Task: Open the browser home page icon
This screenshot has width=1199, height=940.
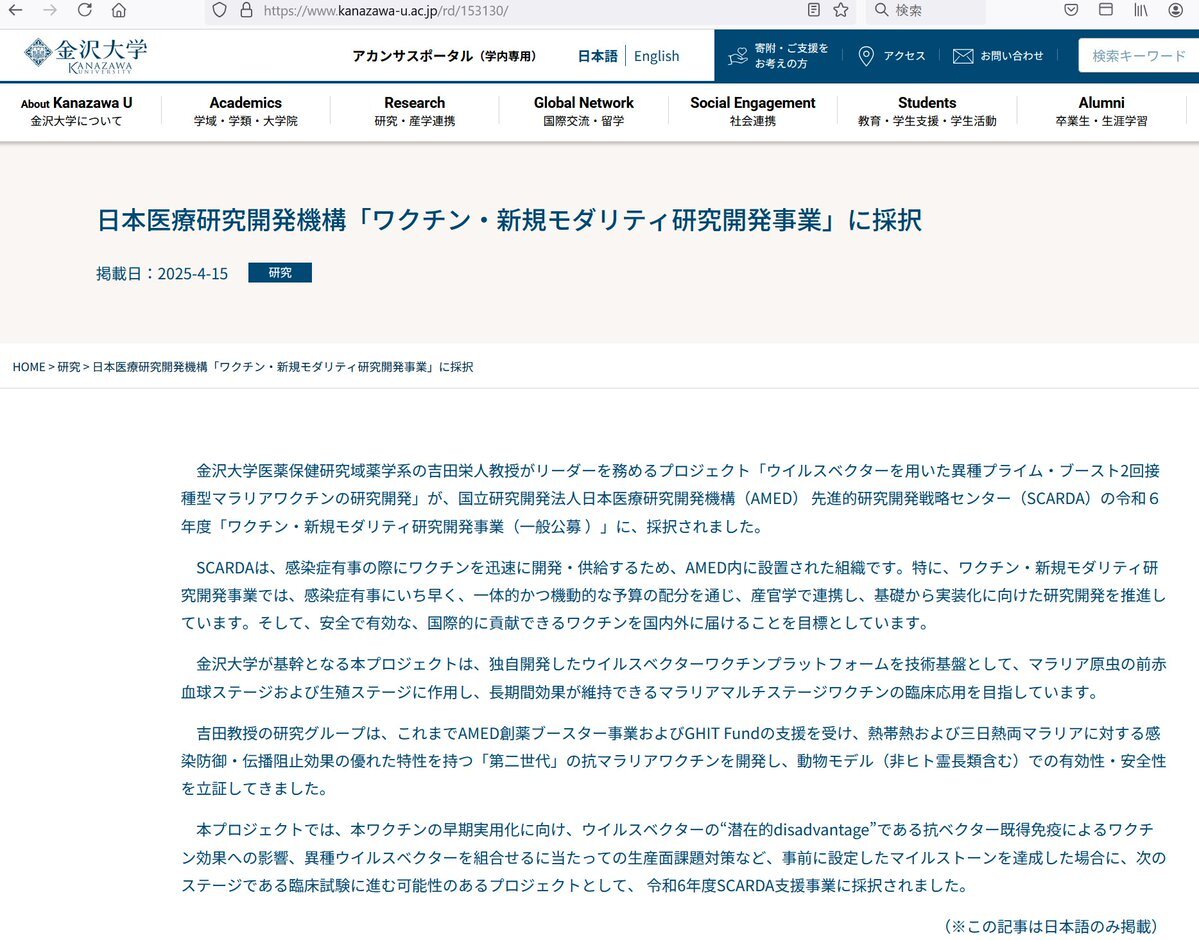Action: [119, 10]
